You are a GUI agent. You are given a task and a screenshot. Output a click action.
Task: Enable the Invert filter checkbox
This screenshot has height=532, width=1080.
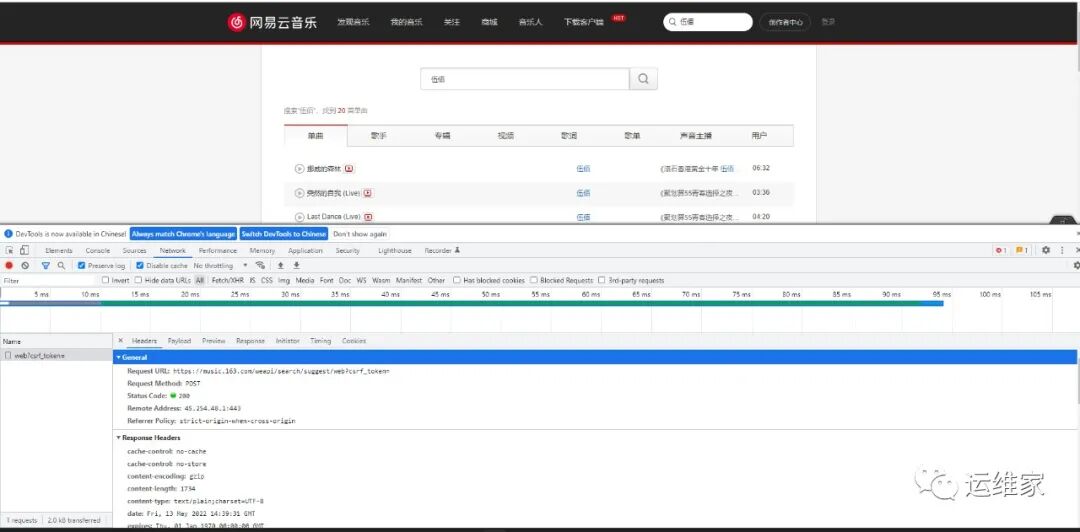point(105,280)
